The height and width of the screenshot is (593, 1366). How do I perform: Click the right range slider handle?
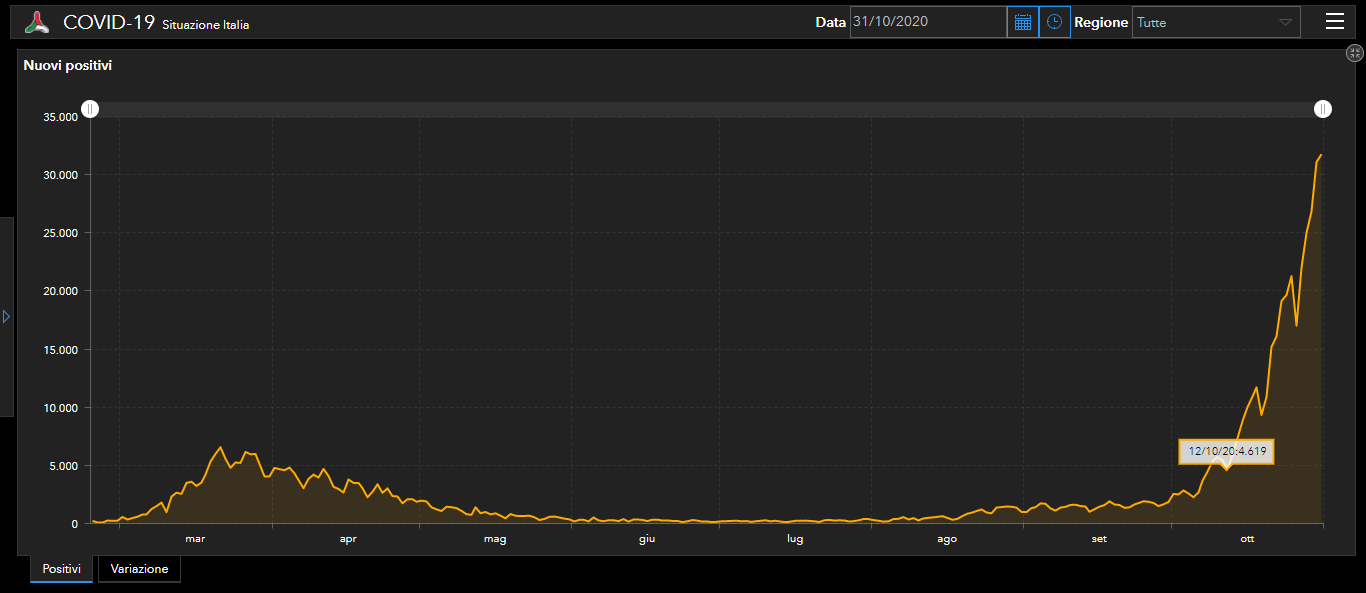click(1323, 109)
